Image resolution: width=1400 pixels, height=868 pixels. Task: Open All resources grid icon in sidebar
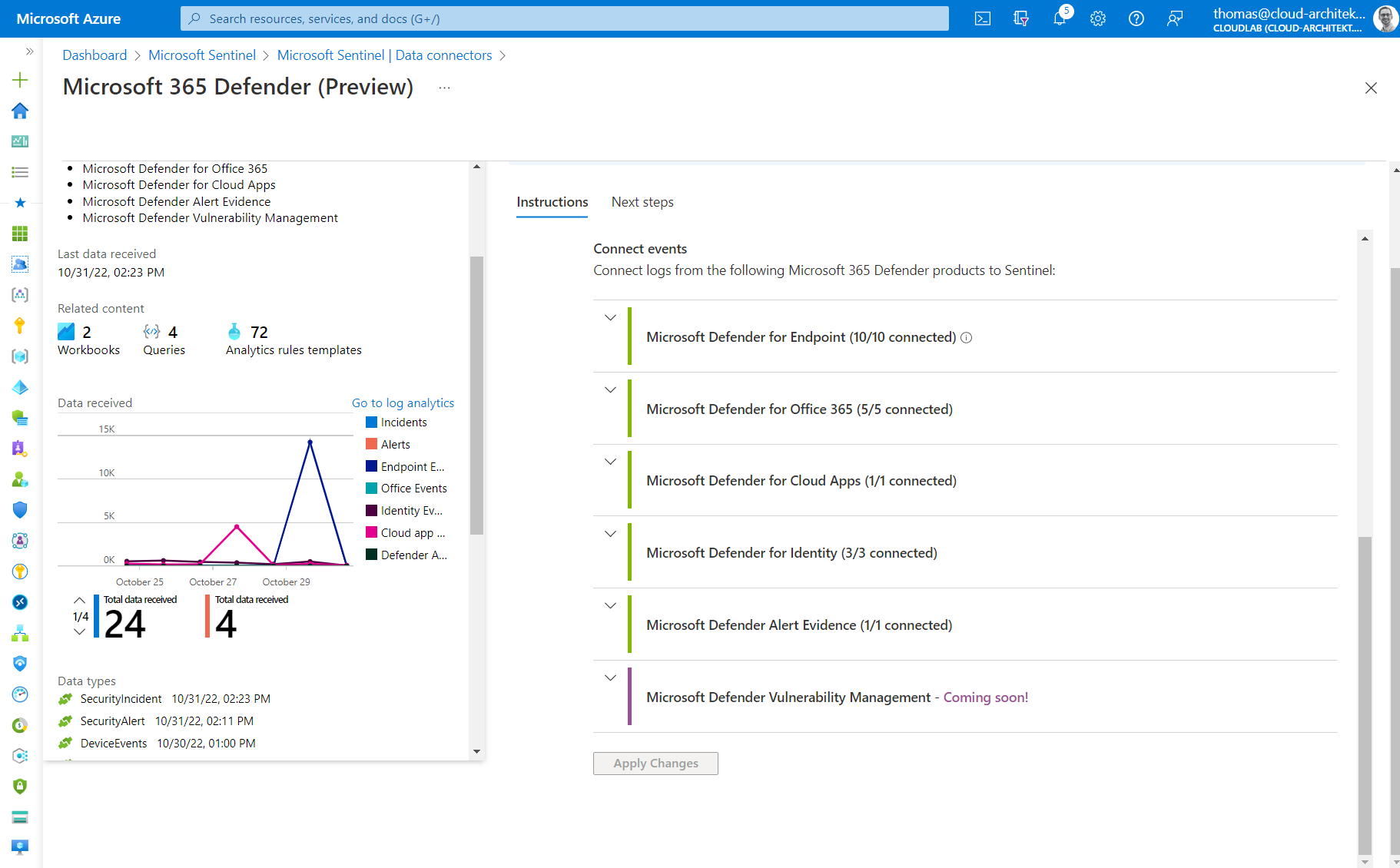pos(20,234)
